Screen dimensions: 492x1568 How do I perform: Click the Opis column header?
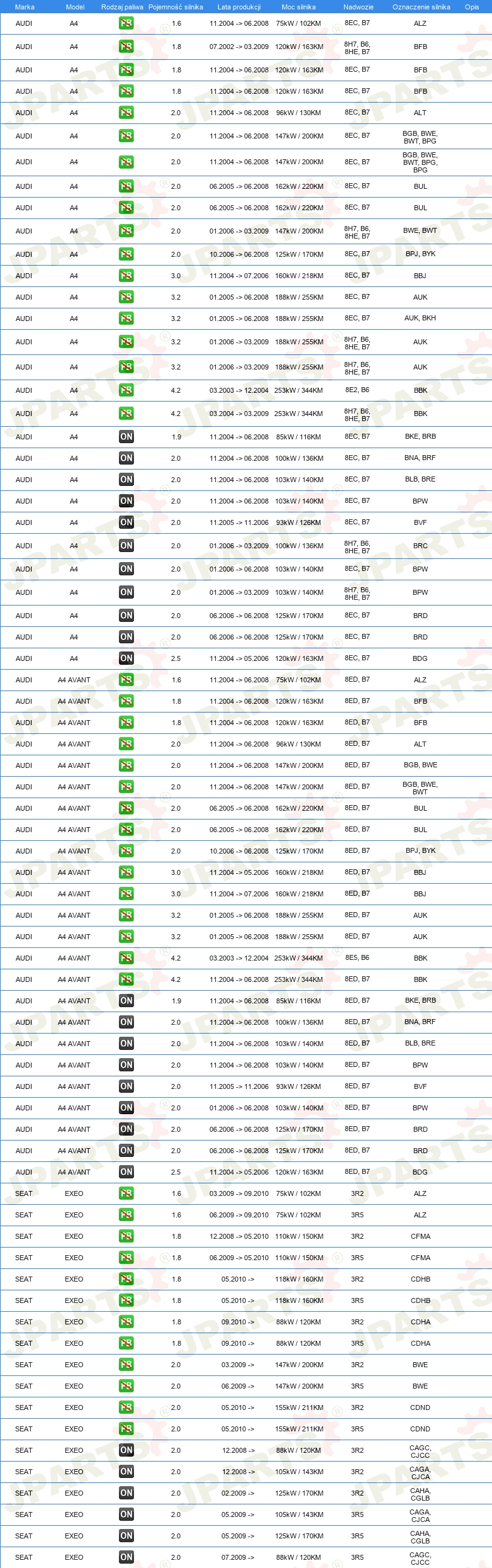pyautogui.click(x=472, y=7)
